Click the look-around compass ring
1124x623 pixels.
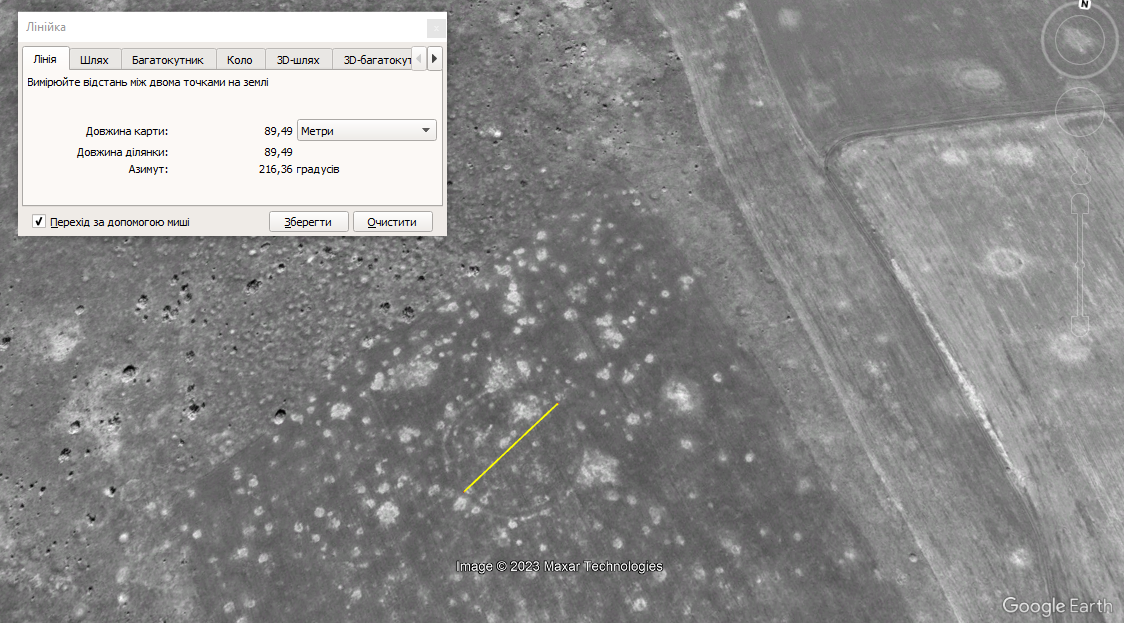(1079, 40)
